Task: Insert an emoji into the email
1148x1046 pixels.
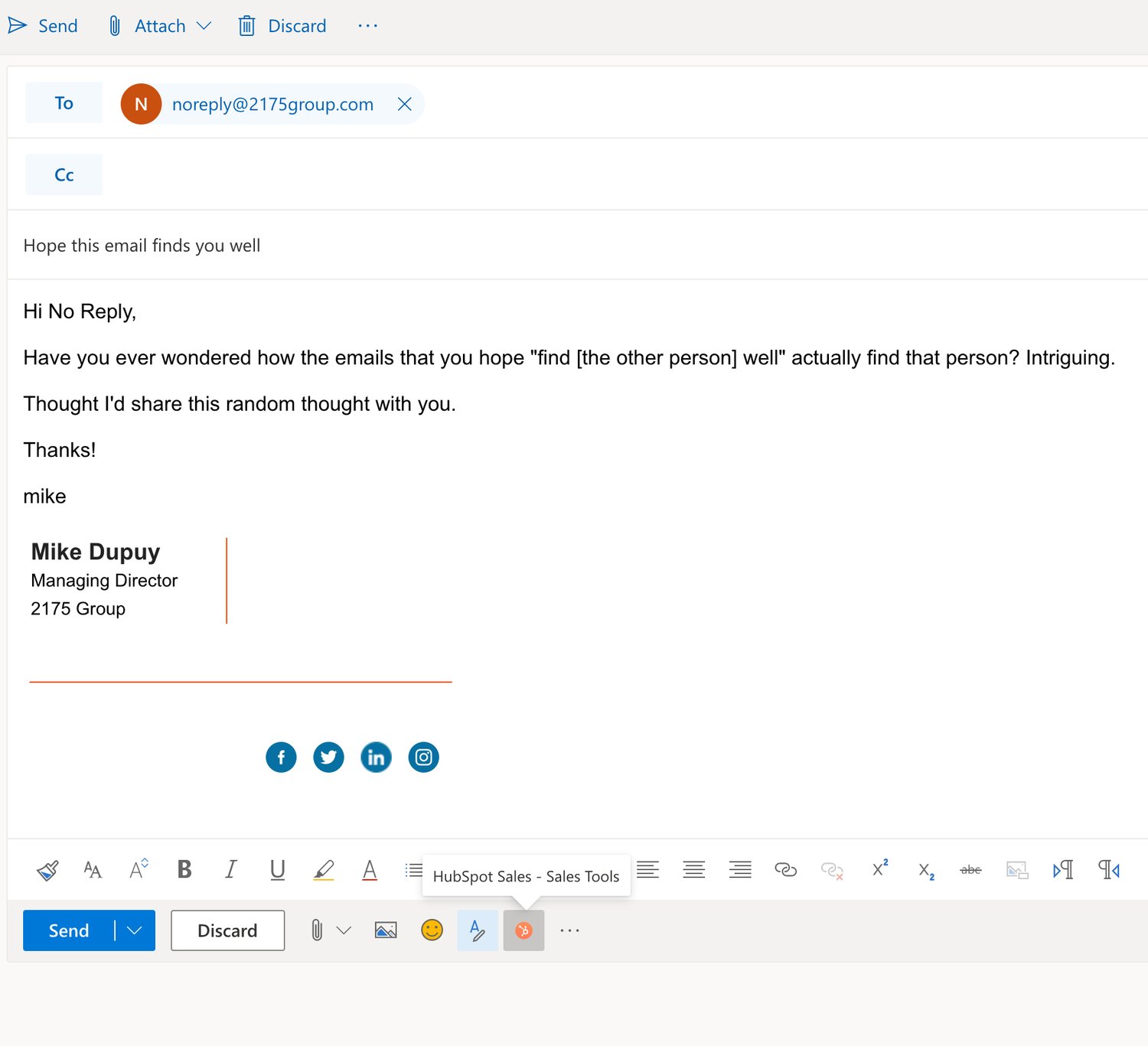Action: [x=432, y=930]
